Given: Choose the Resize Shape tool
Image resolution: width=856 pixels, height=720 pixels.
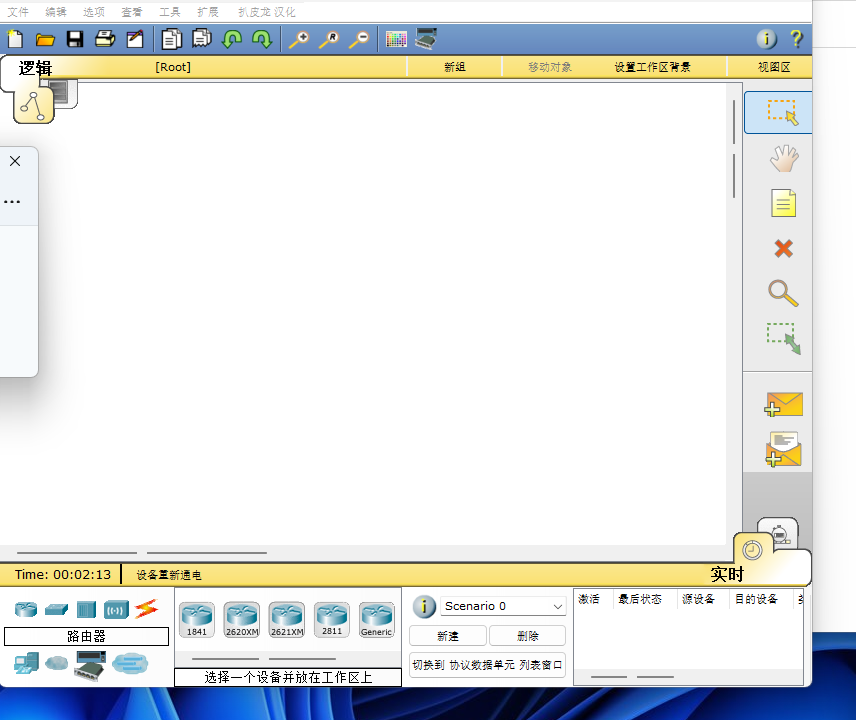Looking at the screenshot, I should [x=783, y=338].
